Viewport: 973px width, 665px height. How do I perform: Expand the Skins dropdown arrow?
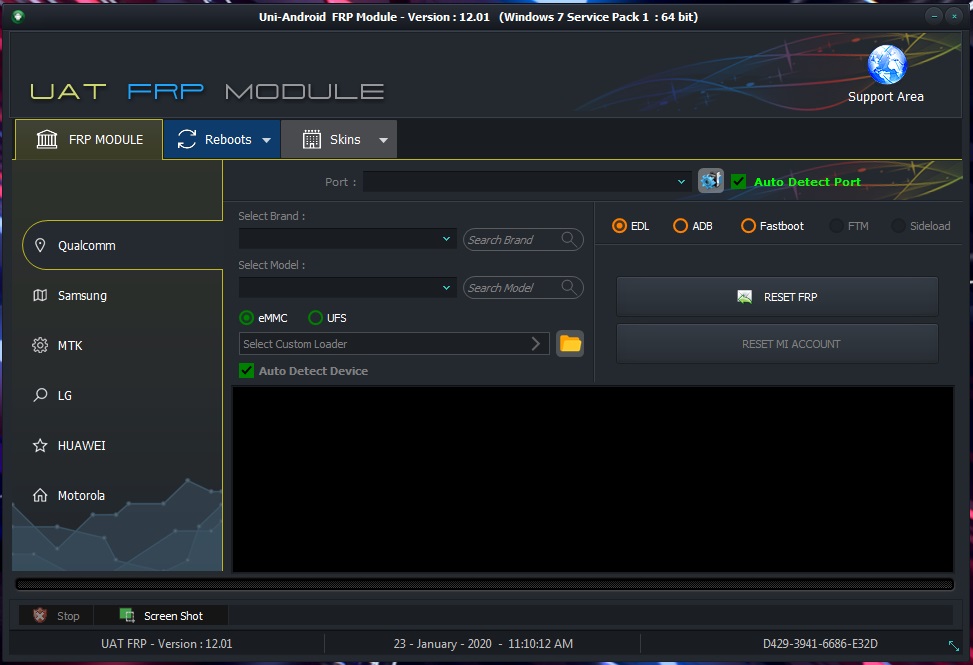383,140
